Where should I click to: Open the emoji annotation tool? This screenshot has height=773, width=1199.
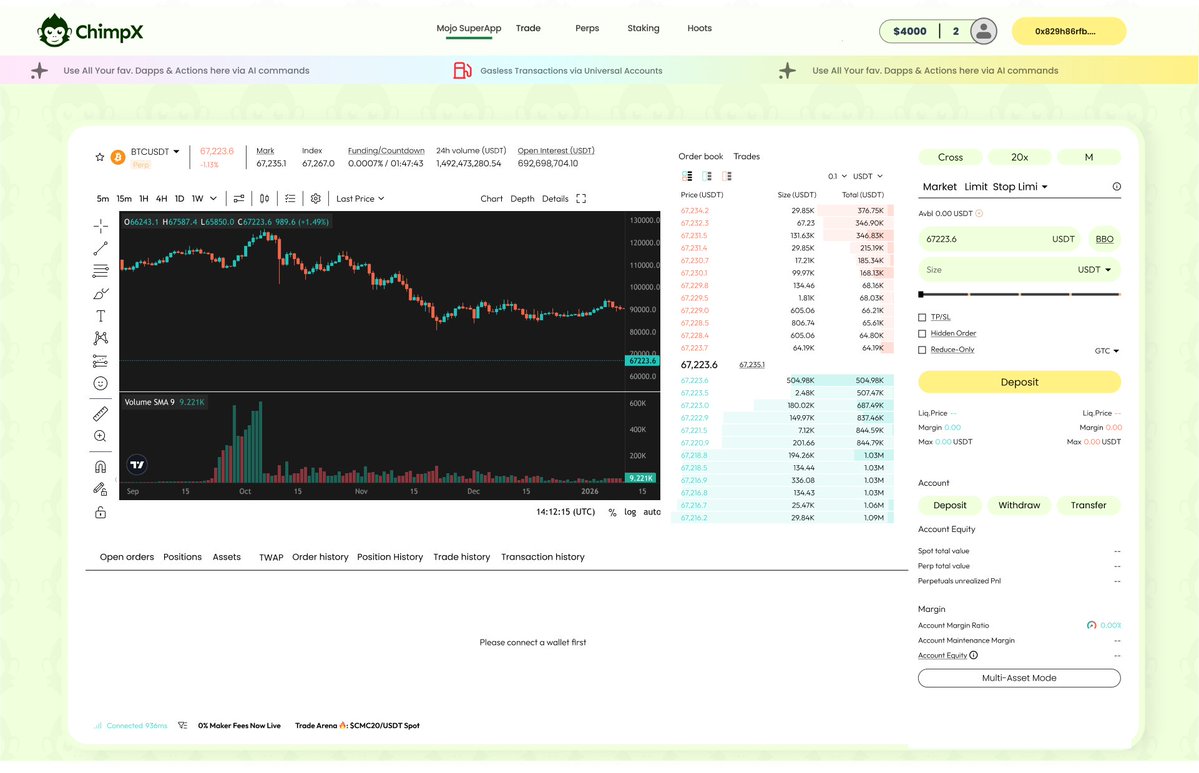point(100,383)
